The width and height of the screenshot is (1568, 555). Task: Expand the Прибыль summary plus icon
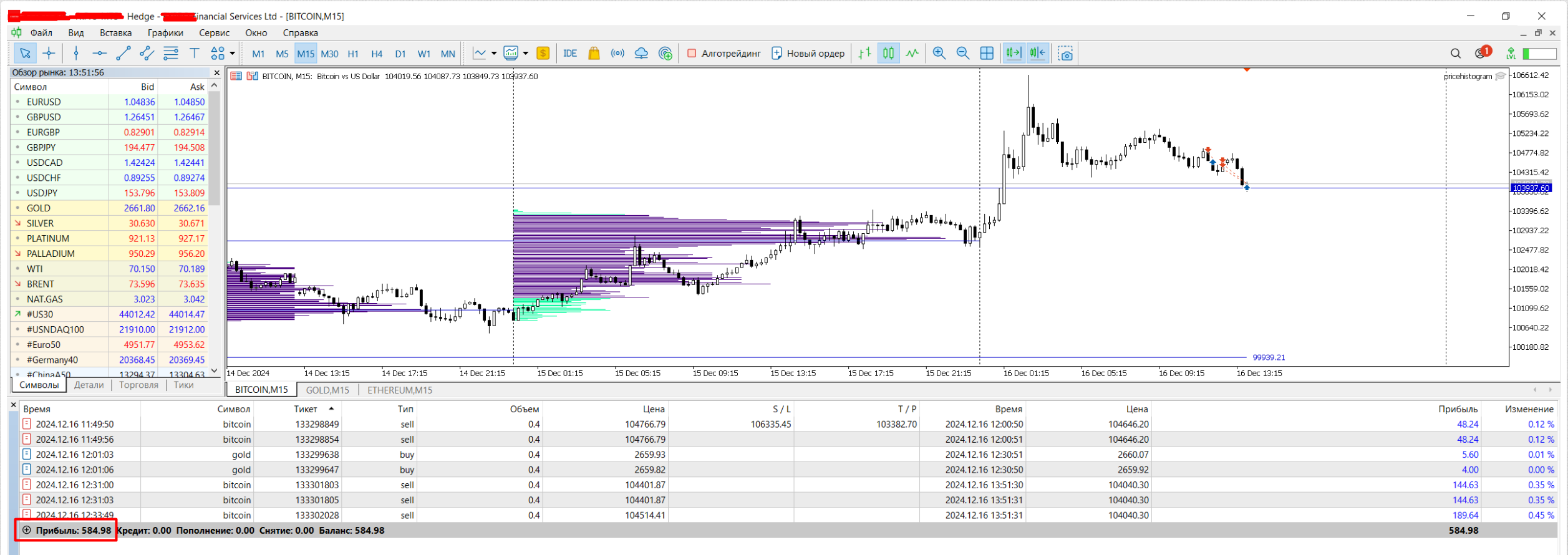coord(27,531)
